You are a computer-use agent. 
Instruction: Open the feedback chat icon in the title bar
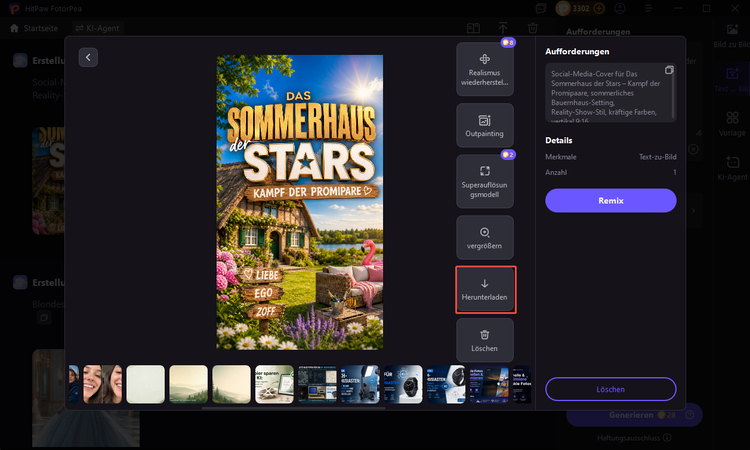(541, 9)
